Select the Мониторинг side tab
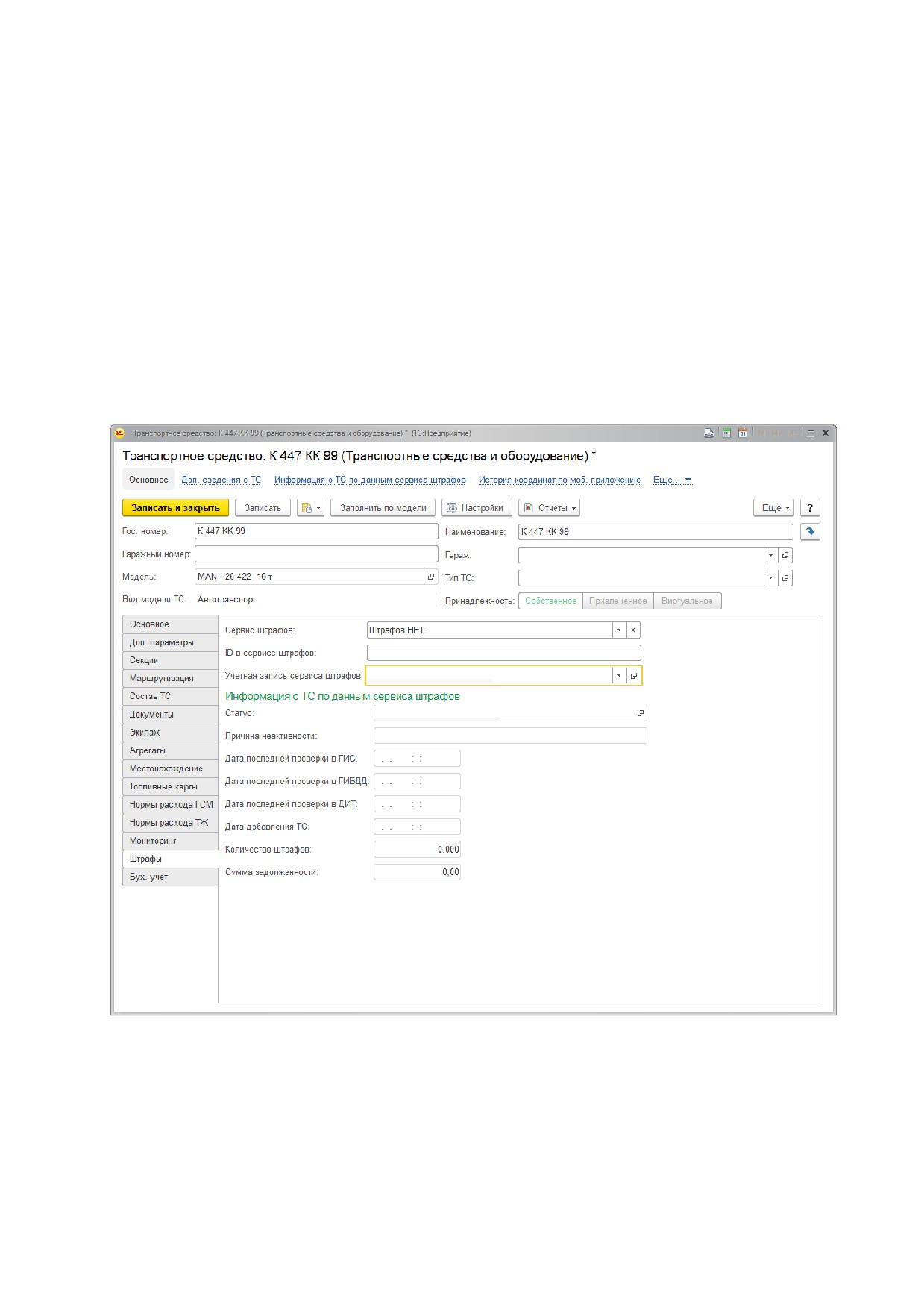Image resolution: width=924 pixels, height=1307 pixels. [169, 841]
